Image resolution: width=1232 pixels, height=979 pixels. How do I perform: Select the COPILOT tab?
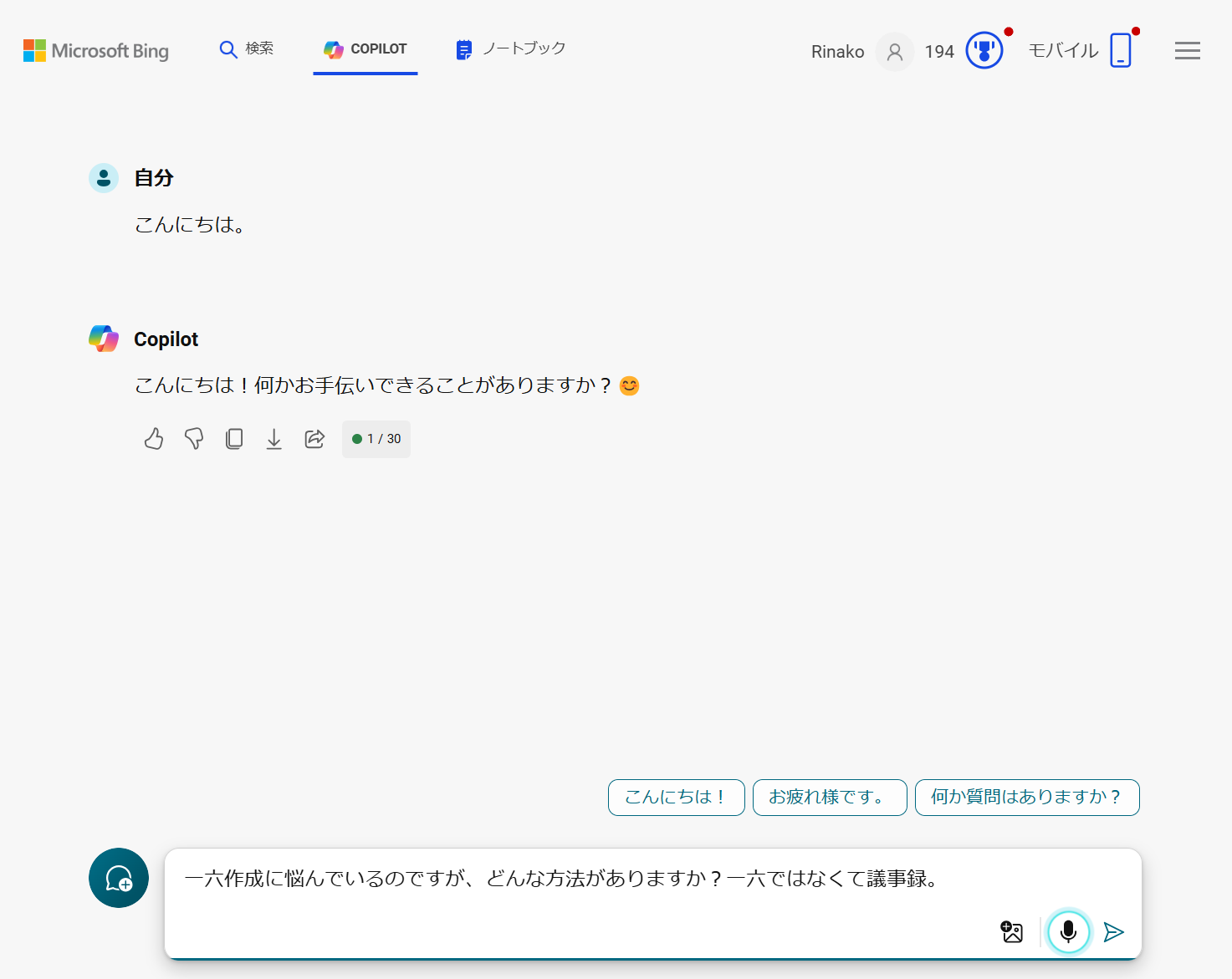[x=366, y=49]
